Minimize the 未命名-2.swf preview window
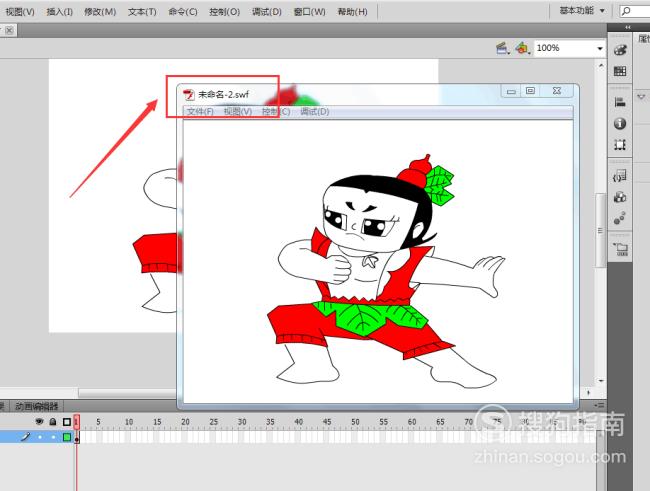The width and height of the screenshot is (650, 491). point(511,91)
